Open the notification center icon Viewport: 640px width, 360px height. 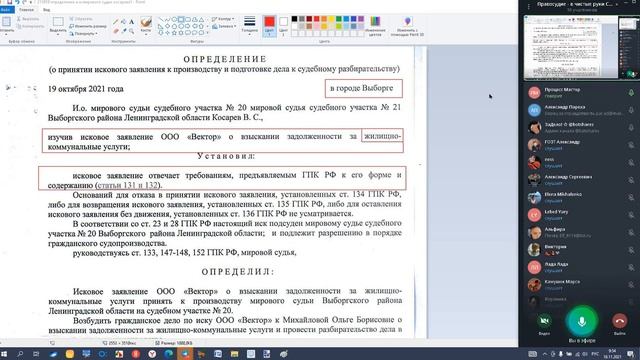pos(631,354)
